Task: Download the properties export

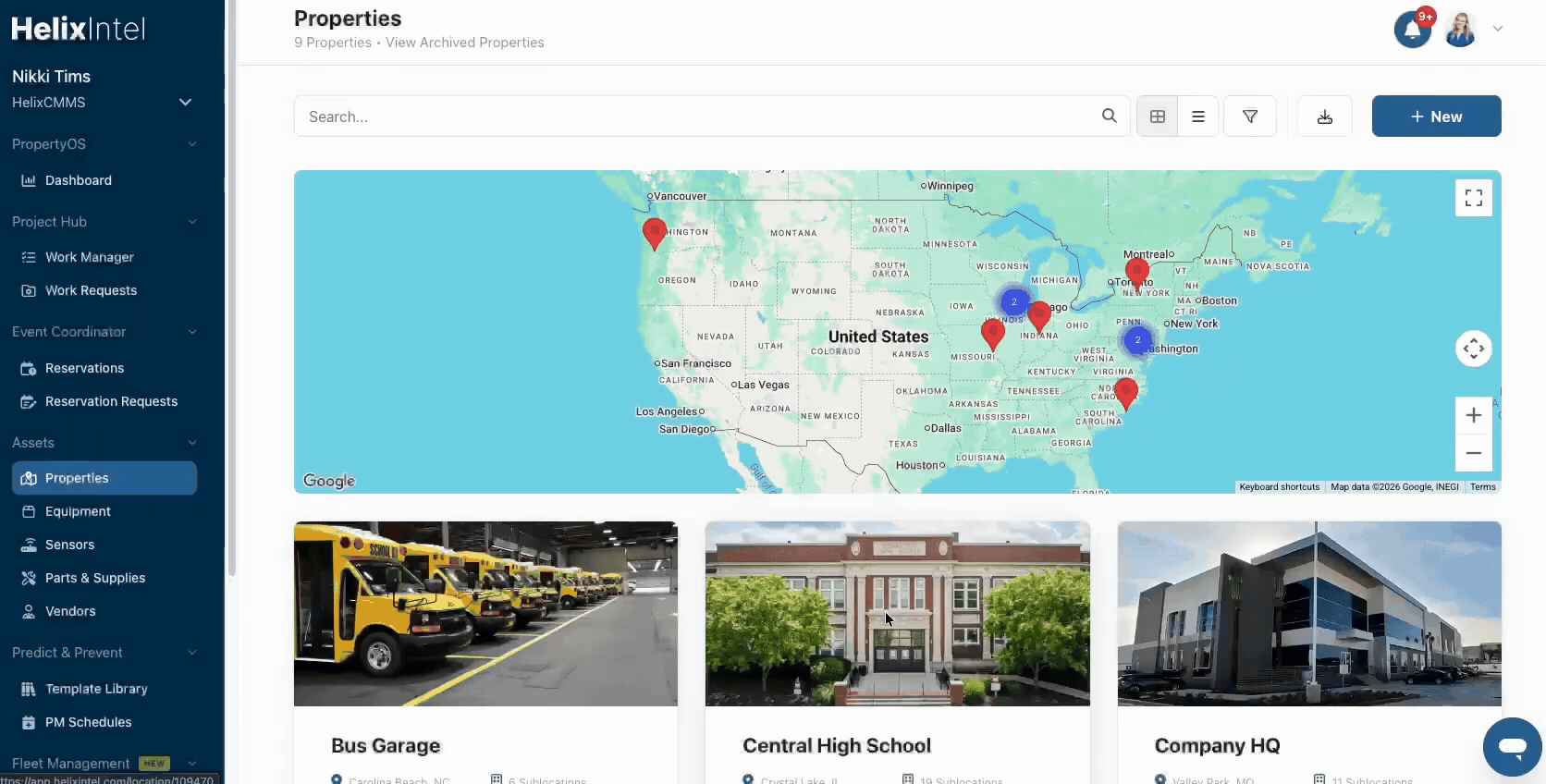Action: 1325,116
